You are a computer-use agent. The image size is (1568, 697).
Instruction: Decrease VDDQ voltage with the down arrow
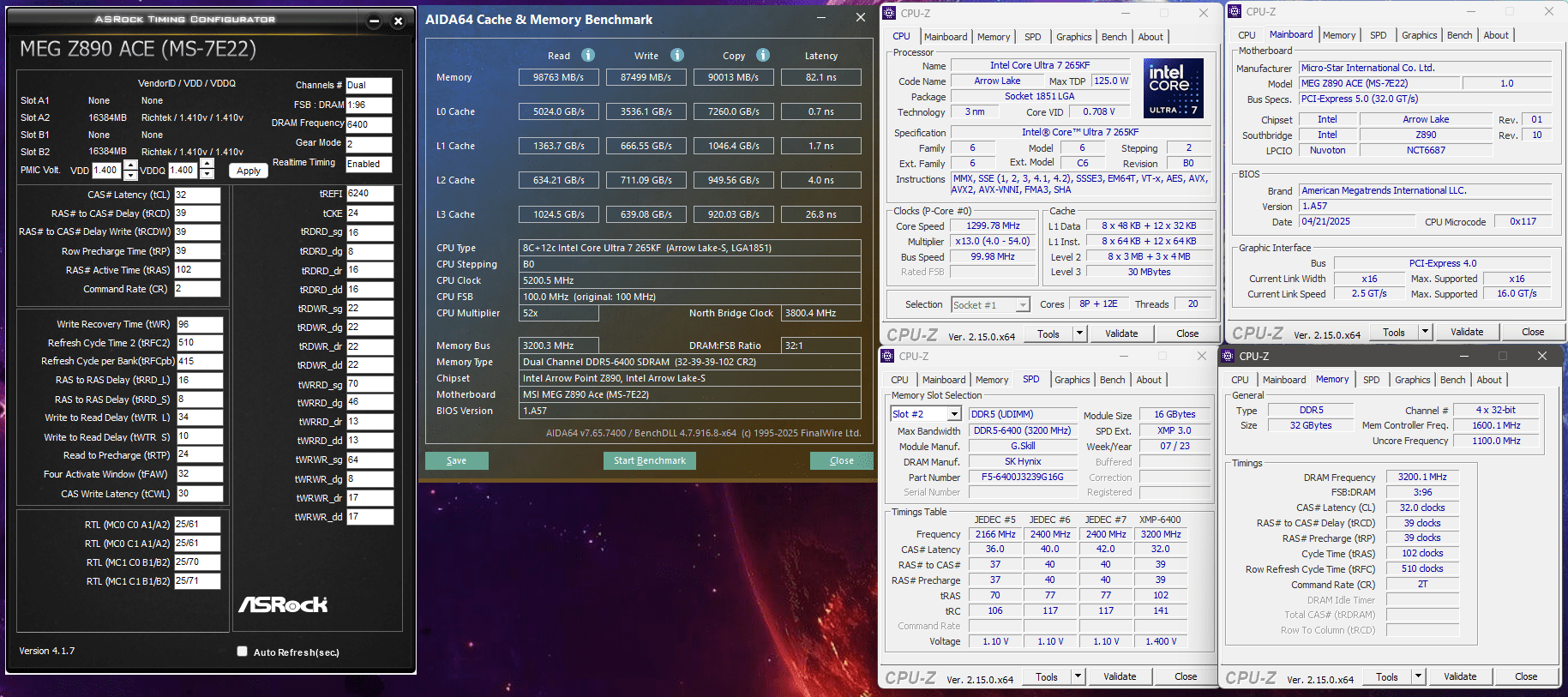[207, 175]
